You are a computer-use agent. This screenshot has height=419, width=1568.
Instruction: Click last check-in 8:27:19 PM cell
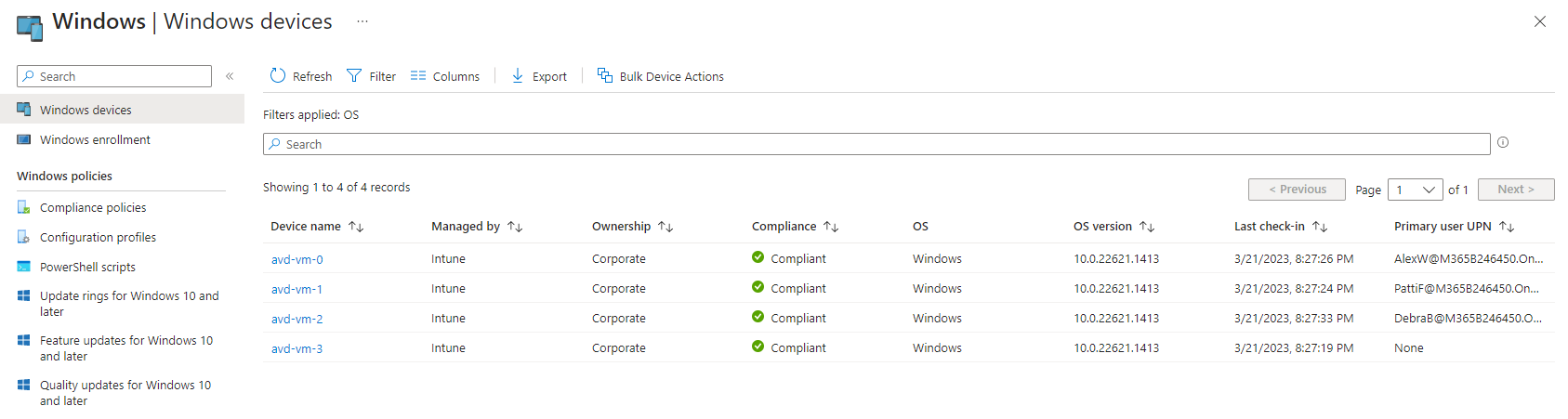(x=1294, y=348)
